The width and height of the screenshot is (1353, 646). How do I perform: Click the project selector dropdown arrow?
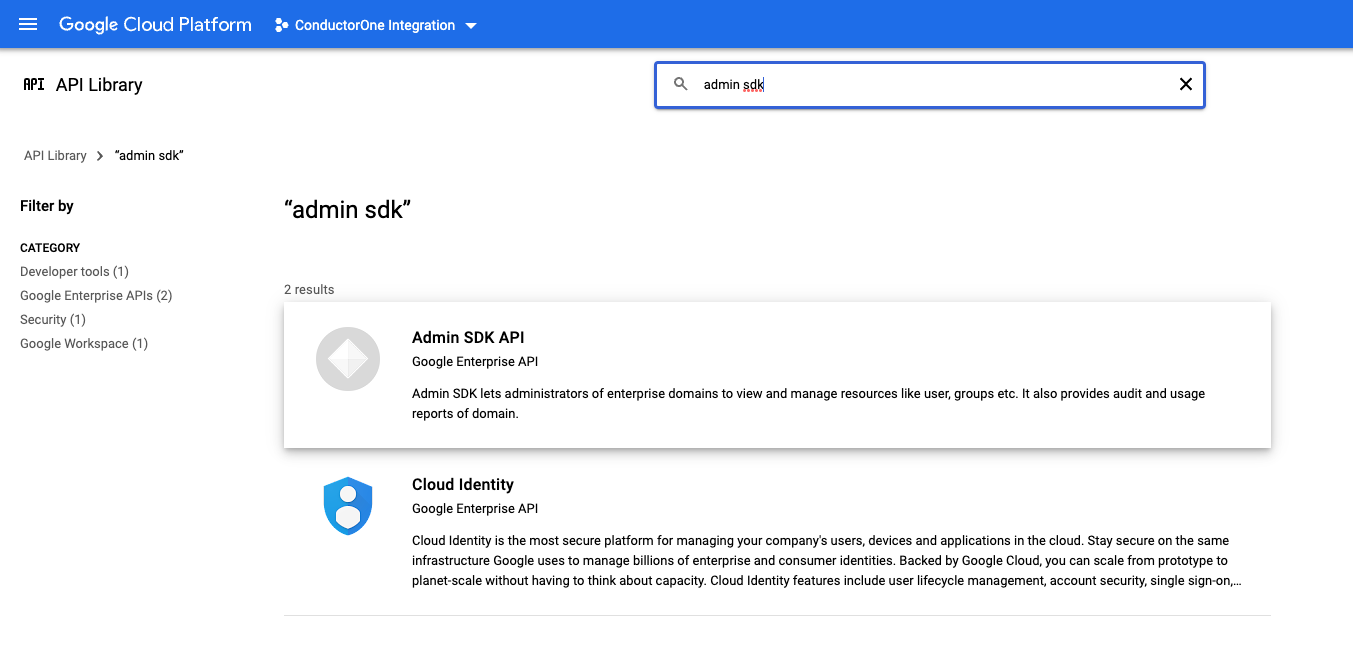[471, 25]
